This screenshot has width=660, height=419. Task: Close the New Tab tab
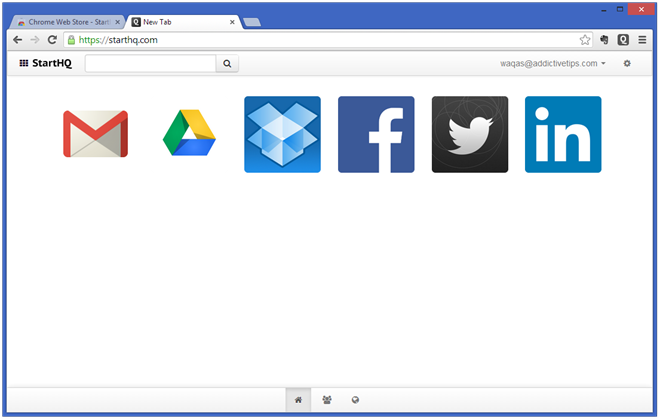coord(232,22)
